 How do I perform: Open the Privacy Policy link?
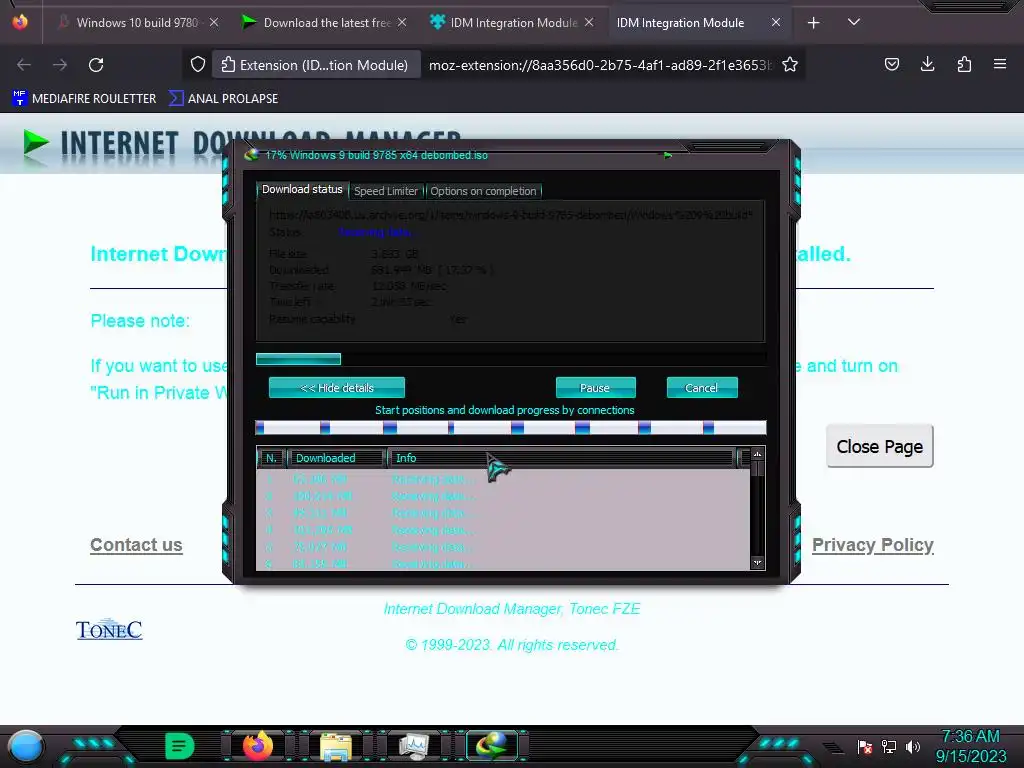[x=872, y=545]
